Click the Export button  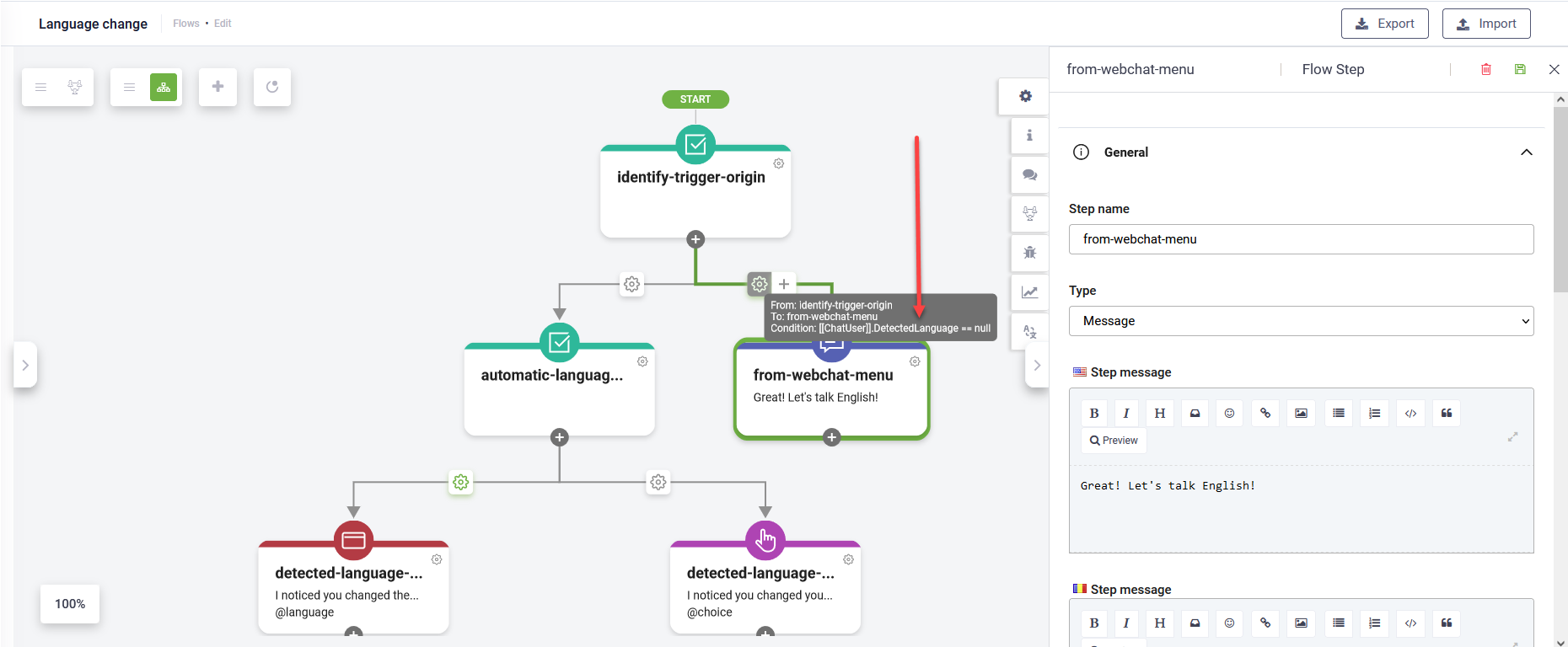point(1384,24)
